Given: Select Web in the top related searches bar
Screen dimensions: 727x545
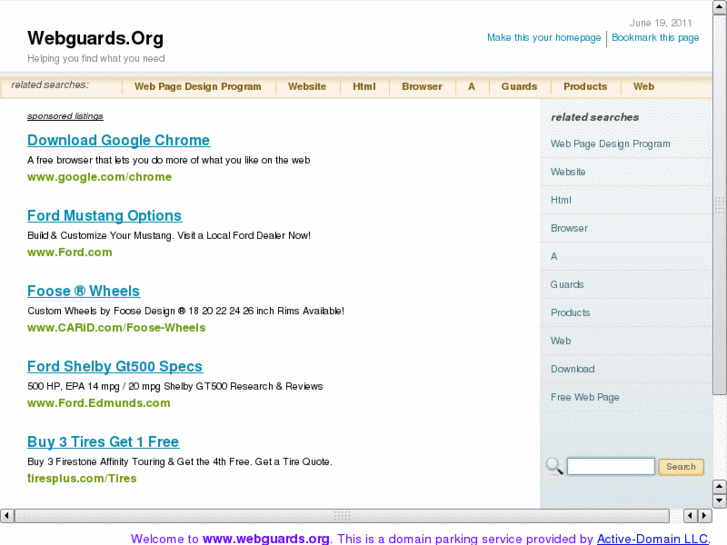Looking at the screenshot, I should [644, 87].
